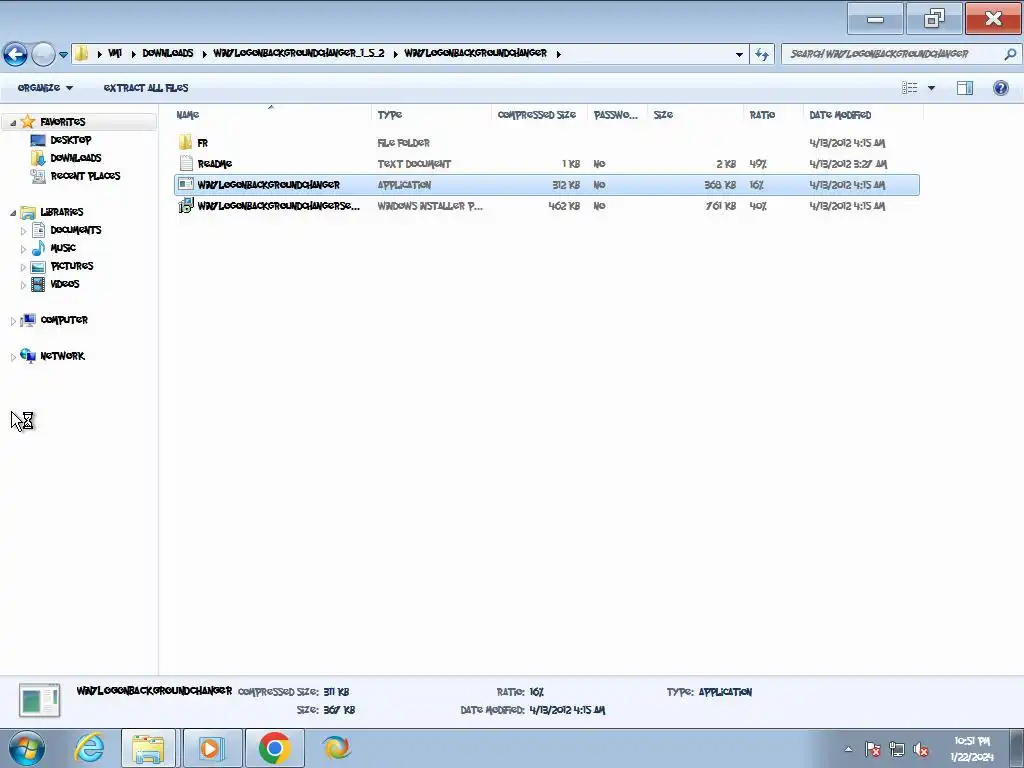This screenshot has width=1024, height=768.
Task: Sort by Ratio column header
Action: coord(773,115)
